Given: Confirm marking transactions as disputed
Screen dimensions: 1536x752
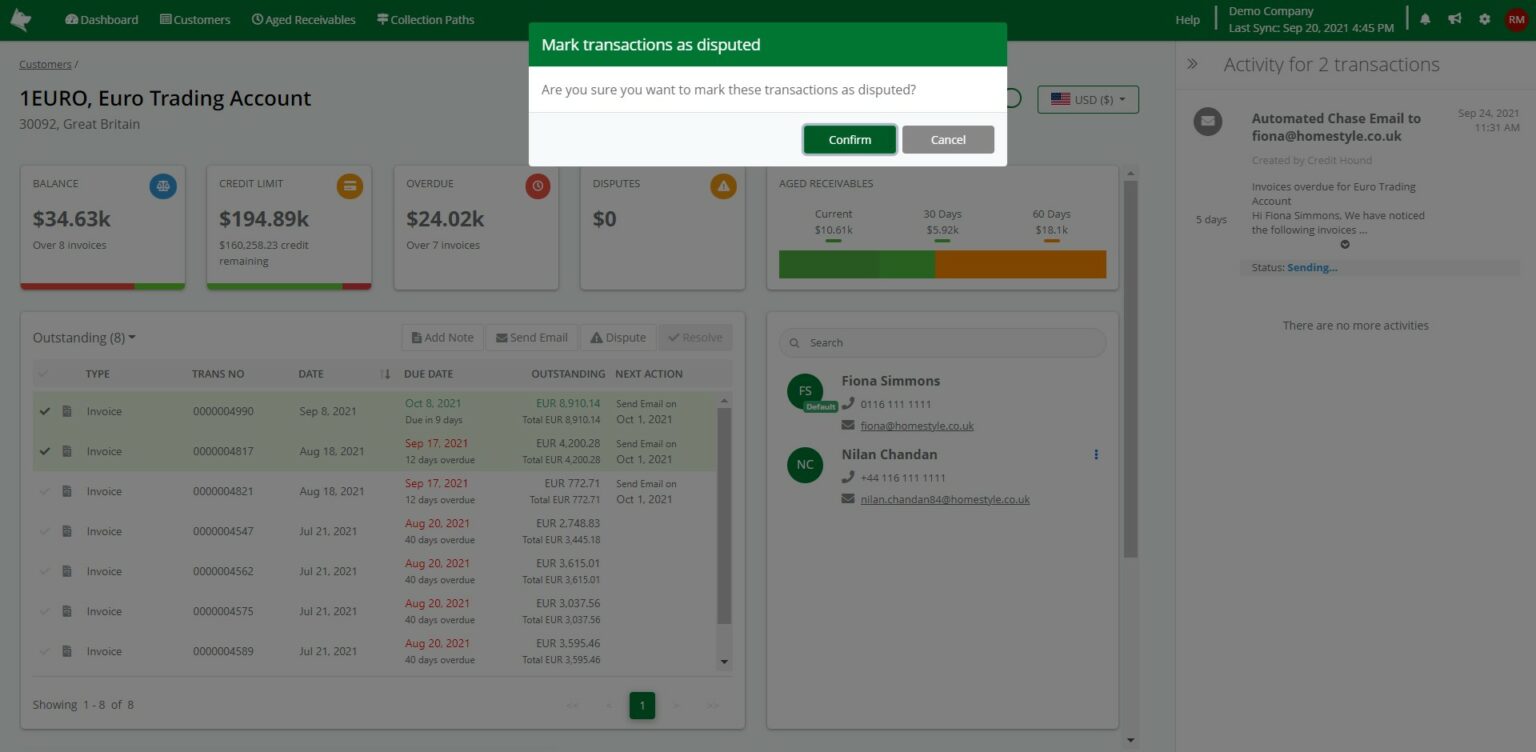Looking at the screenshot, I should [x=849, y=139].
